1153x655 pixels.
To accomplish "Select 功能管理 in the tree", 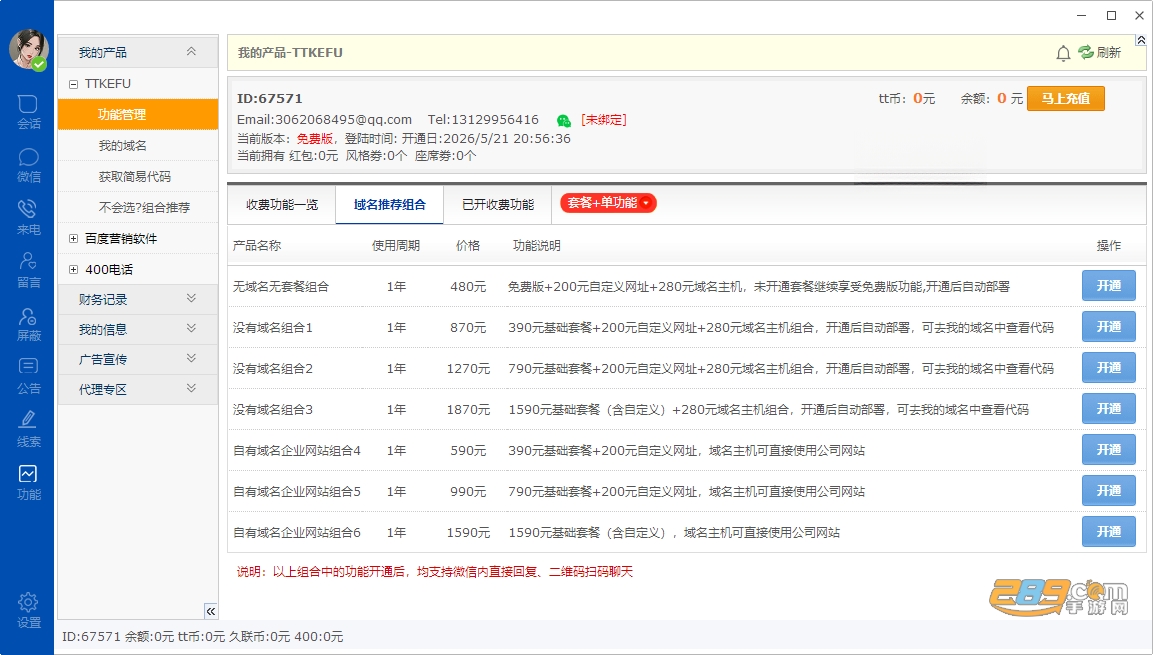I will tap(138, 115).
